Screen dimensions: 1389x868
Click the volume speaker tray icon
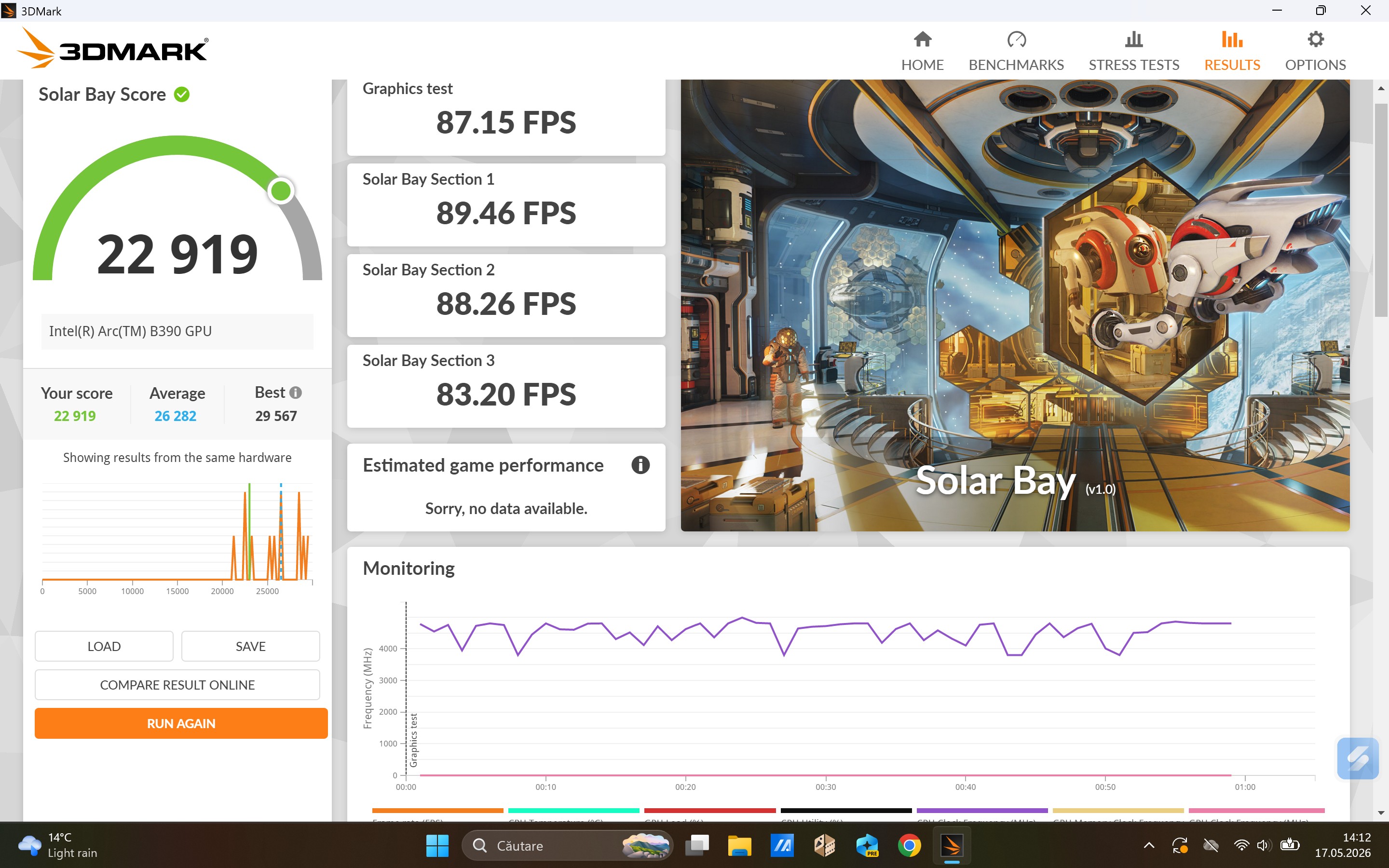tap(1263, 845)
